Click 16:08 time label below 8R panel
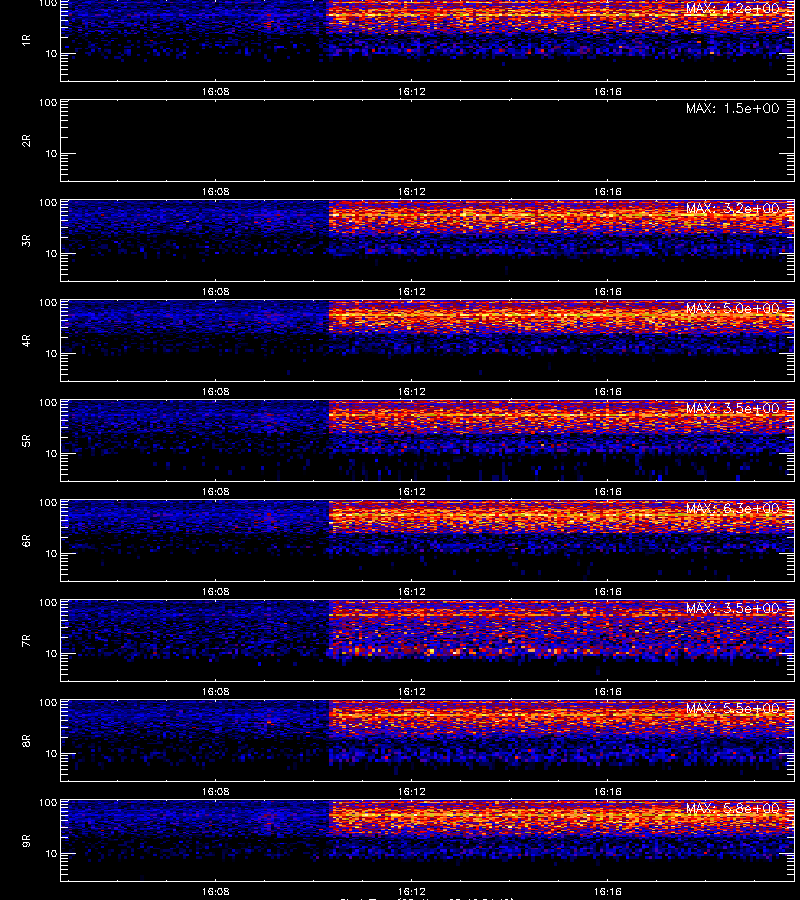 pyautogui.click(x=215, y=792)
